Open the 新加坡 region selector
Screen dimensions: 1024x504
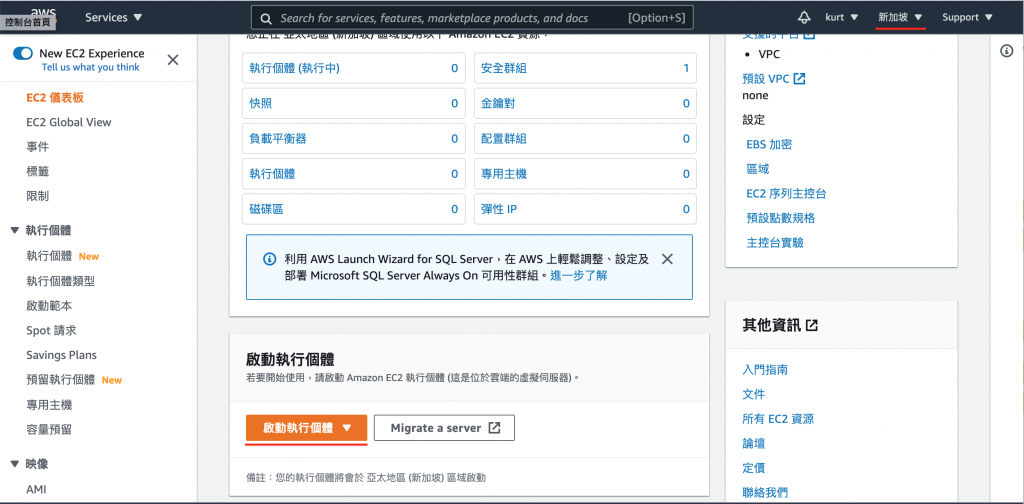(900, 17)
